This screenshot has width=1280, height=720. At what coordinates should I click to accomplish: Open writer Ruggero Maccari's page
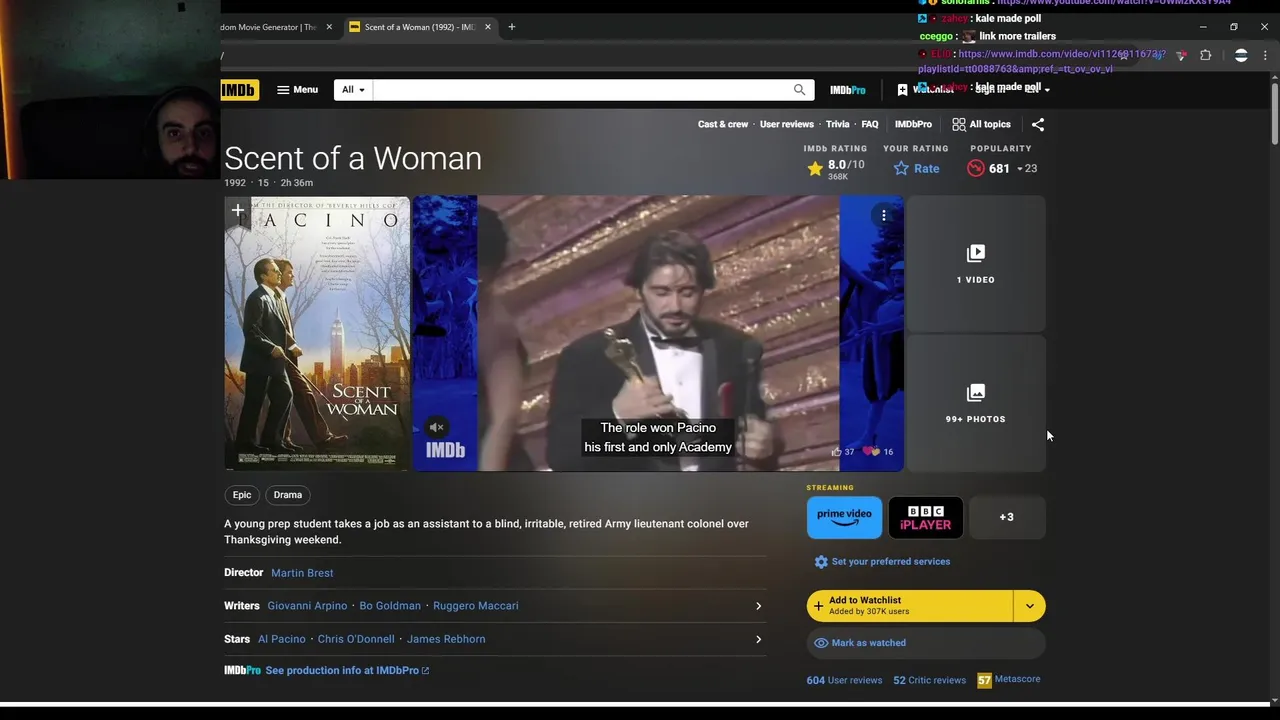(x=475, y=606)
